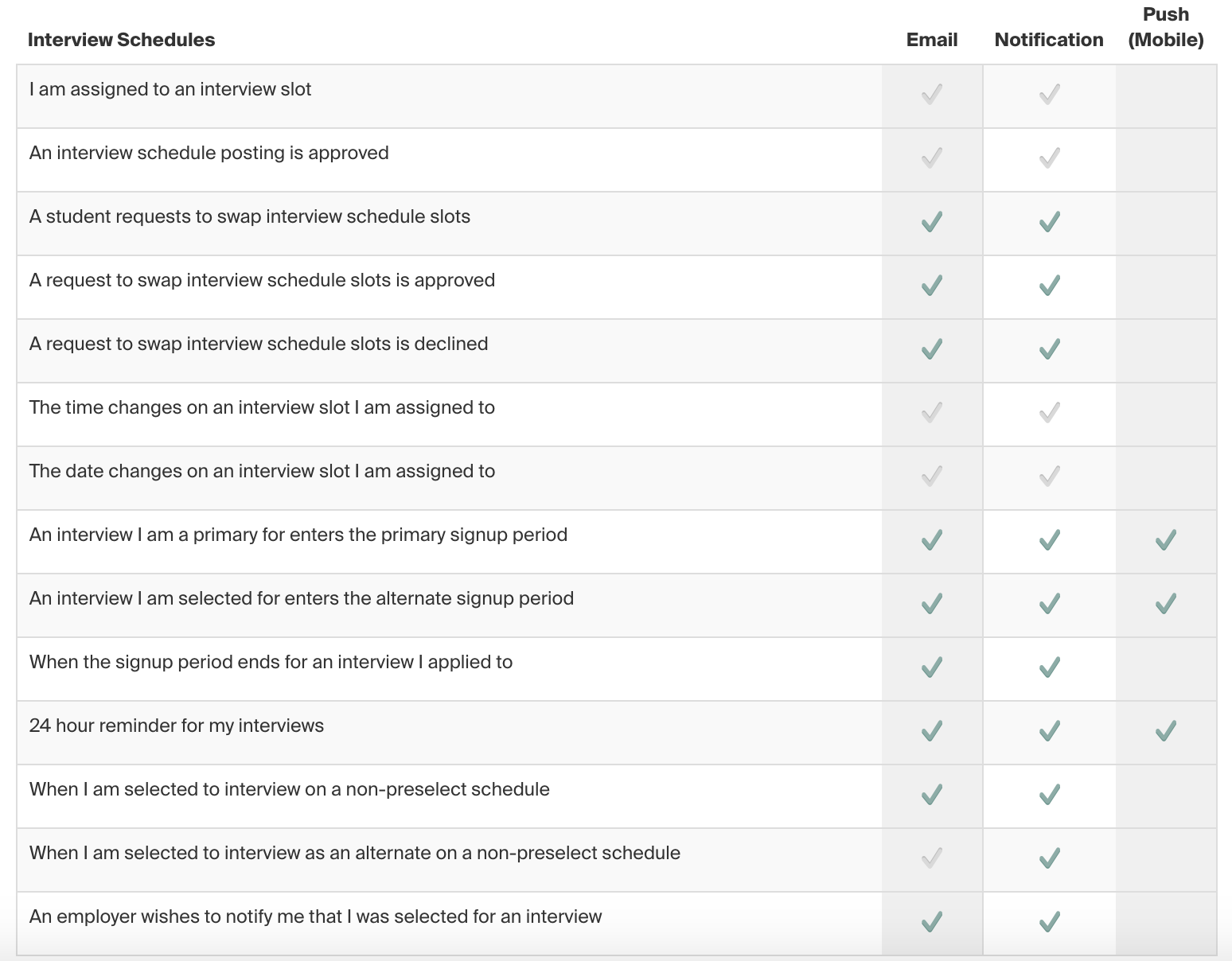
Task: Disable Notification for primary signup period row
Action: (x=1050, y=539)
